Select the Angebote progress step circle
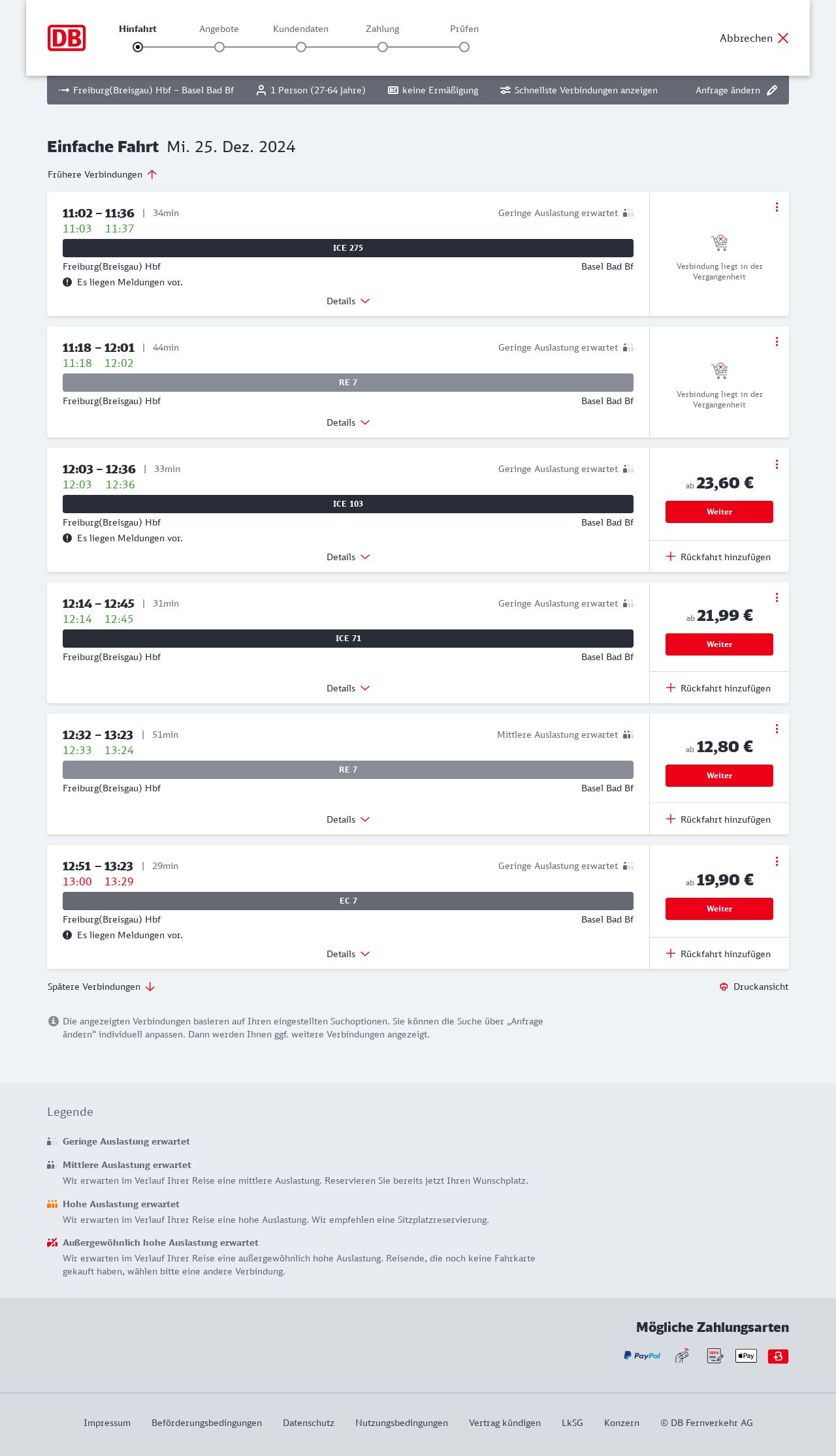The width and height of the screenshot is (836, 1456). click(219, 47)
